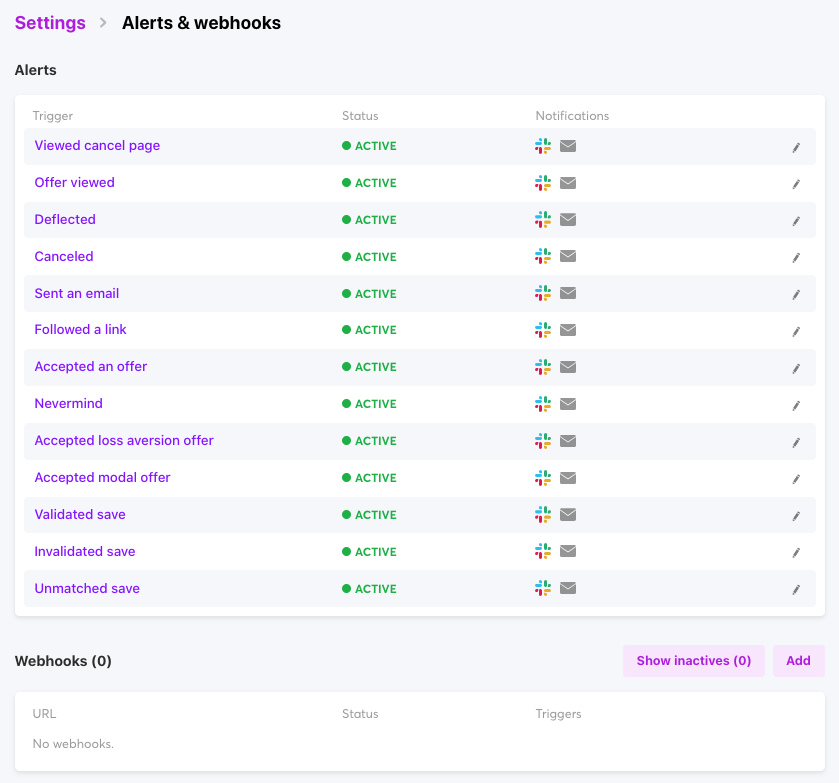The height and width of the screenshot is (783, 839).
Task: Click the pencil icon for Unmatched save
Action: click(x=796, y=590)
